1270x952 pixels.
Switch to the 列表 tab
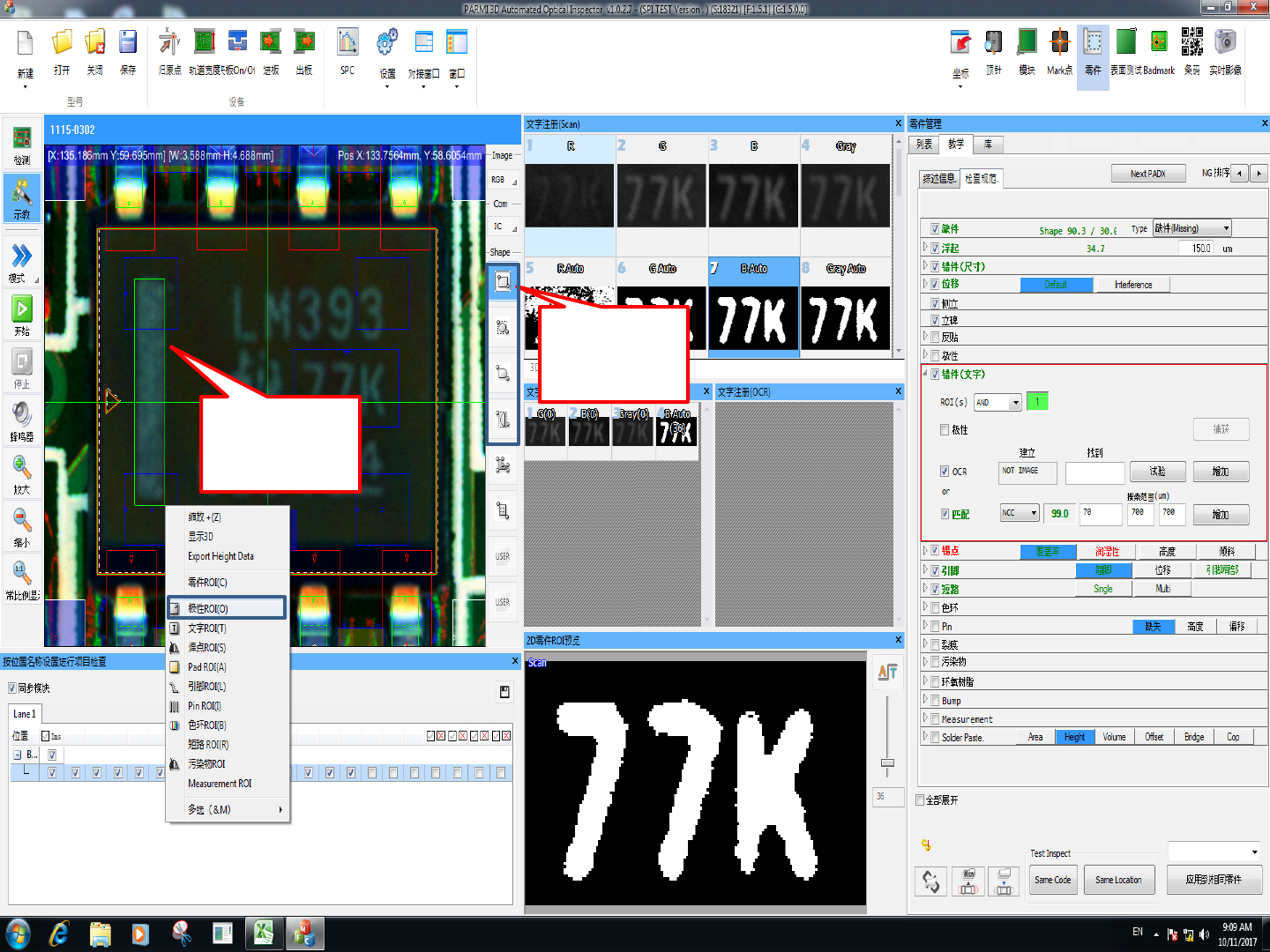click(x=923, y=145)
